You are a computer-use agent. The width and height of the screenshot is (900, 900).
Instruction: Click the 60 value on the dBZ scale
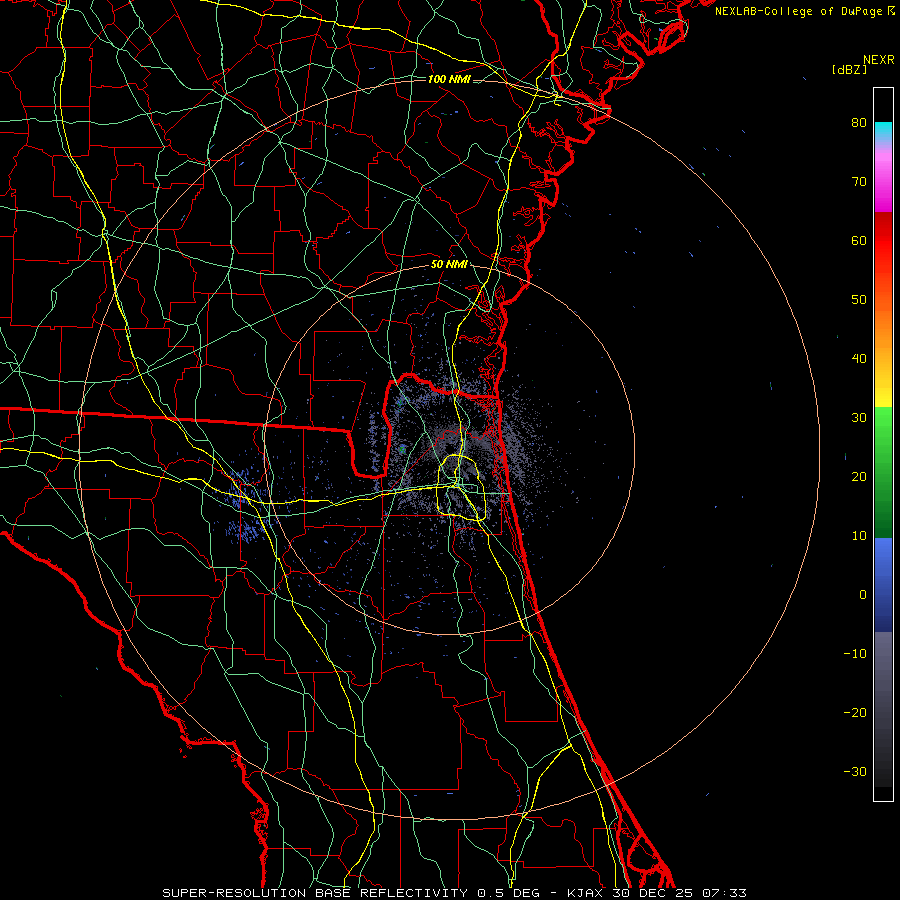point(859,240)
